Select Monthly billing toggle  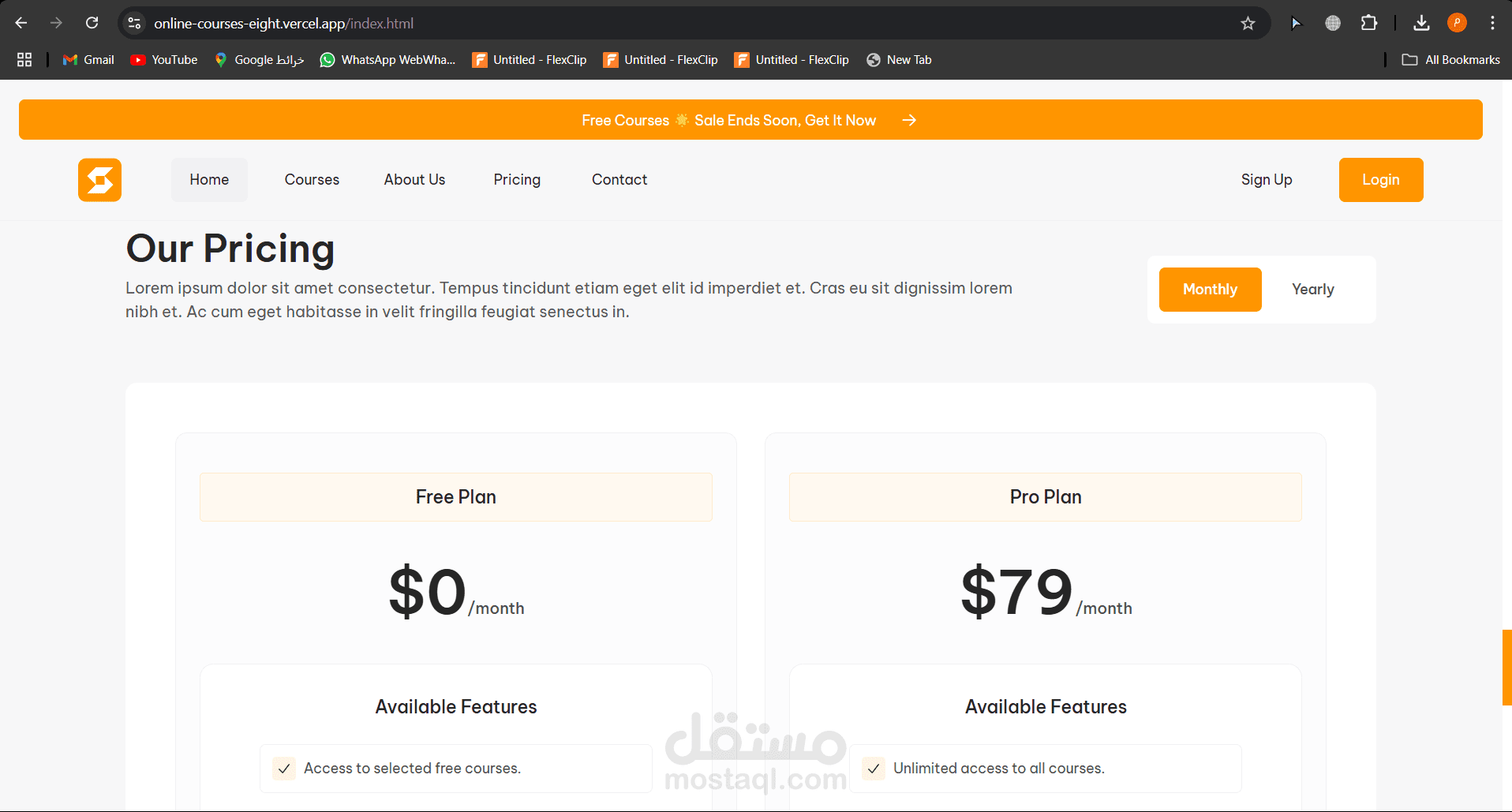[1210, 290]
